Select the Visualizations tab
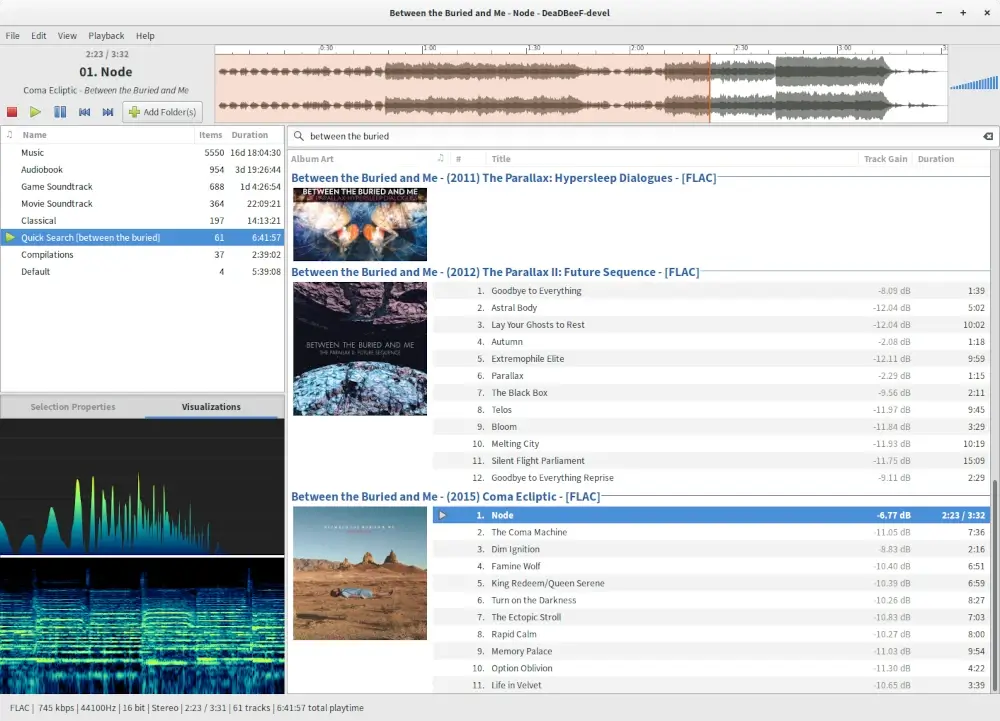The image size is (1000, 721). [x=211, y=407]
